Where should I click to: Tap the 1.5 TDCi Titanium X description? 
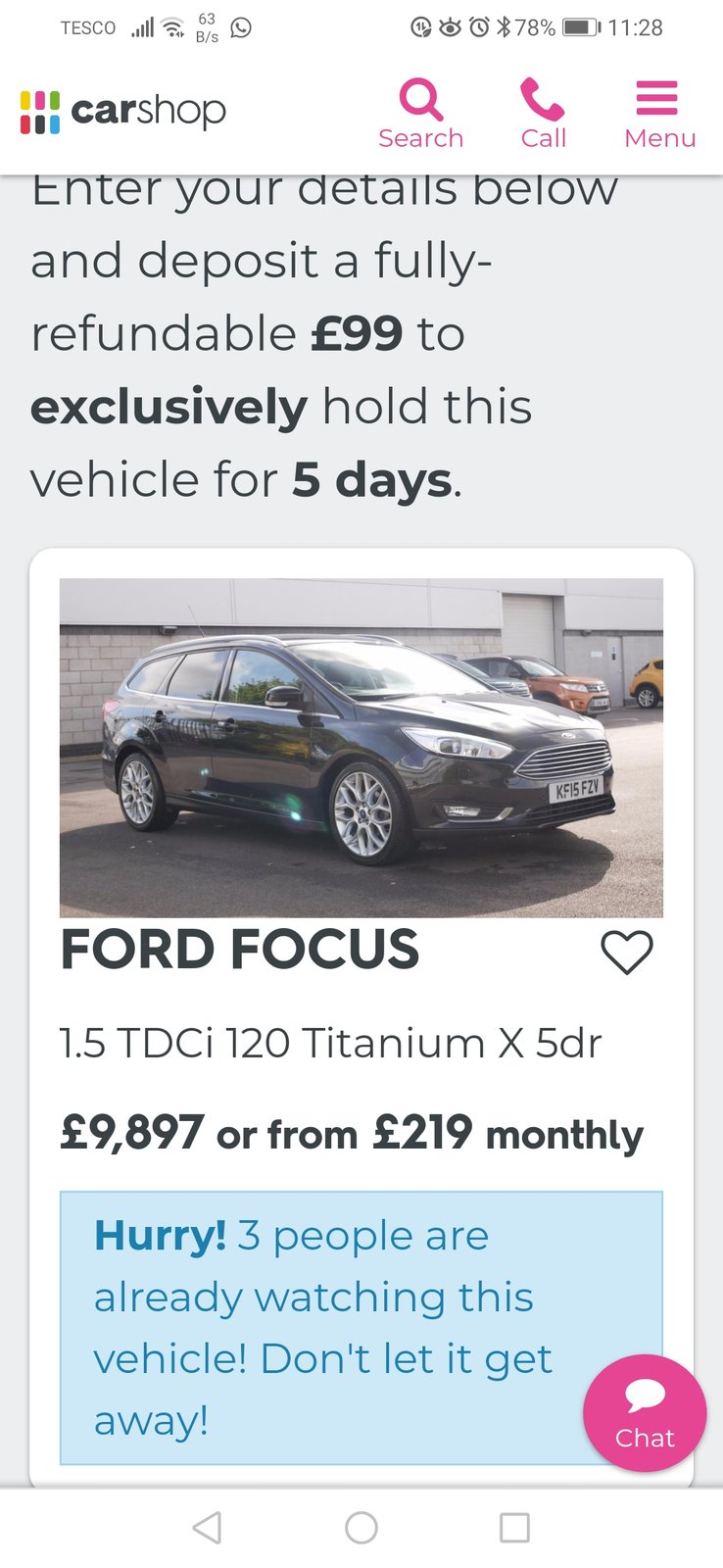coord(330,1043)
